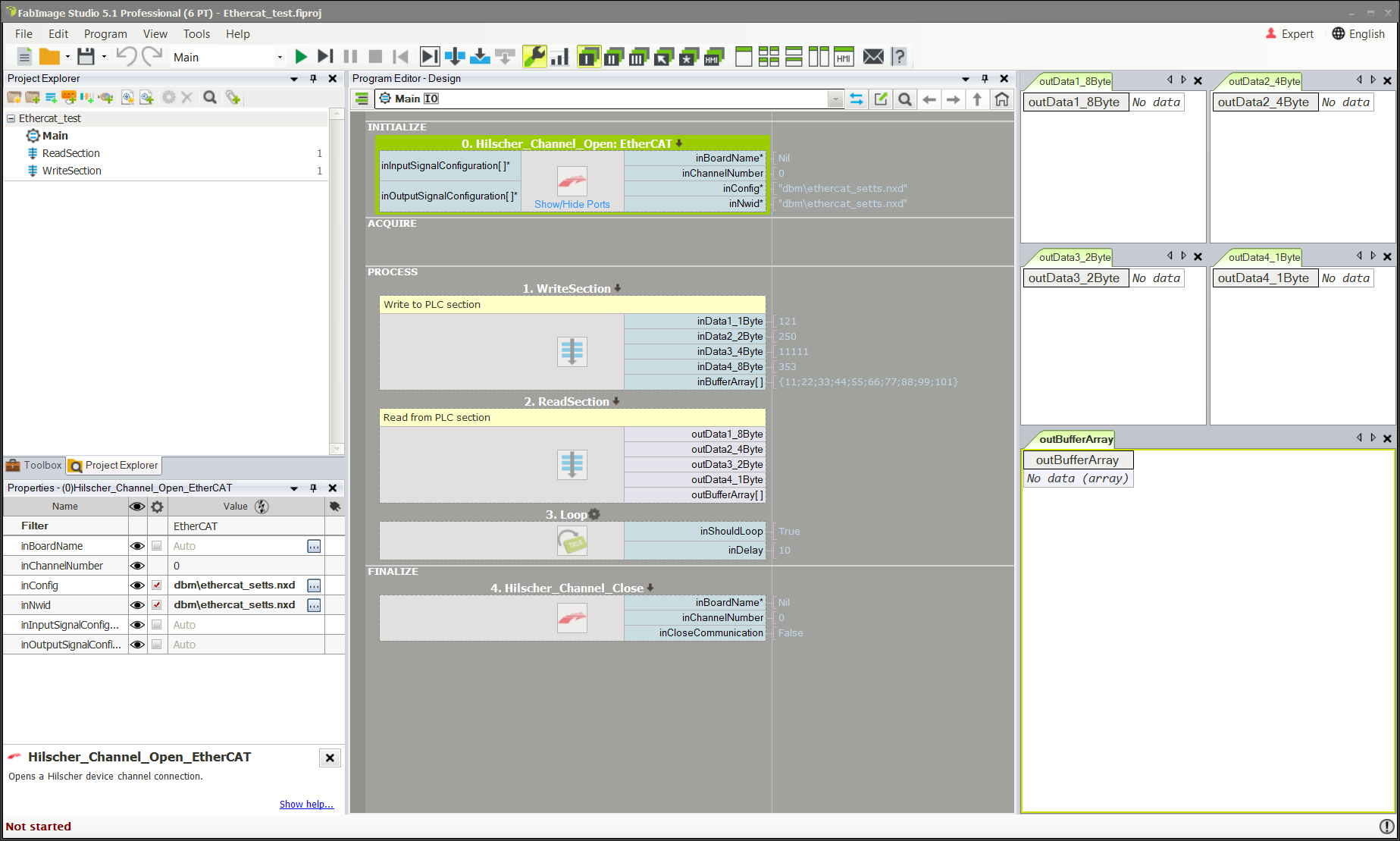Image resolution: width=1400 pixels, height=841 pixels.
Task: Open the Properties panel options dropdown
Action: [294, 488]
